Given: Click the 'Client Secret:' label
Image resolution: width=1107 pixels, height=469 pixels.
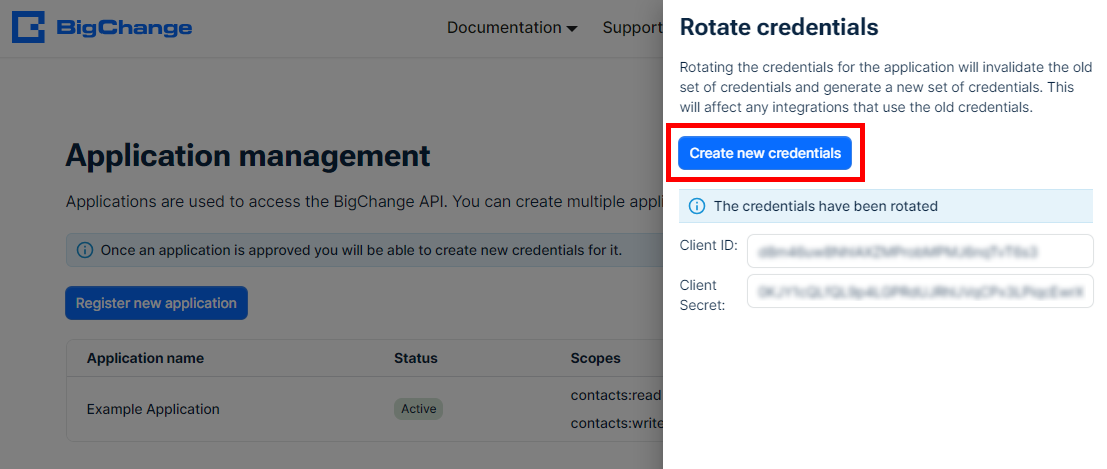Looking at the screenshot, I should pyautogui.click(x=702, y=295).
